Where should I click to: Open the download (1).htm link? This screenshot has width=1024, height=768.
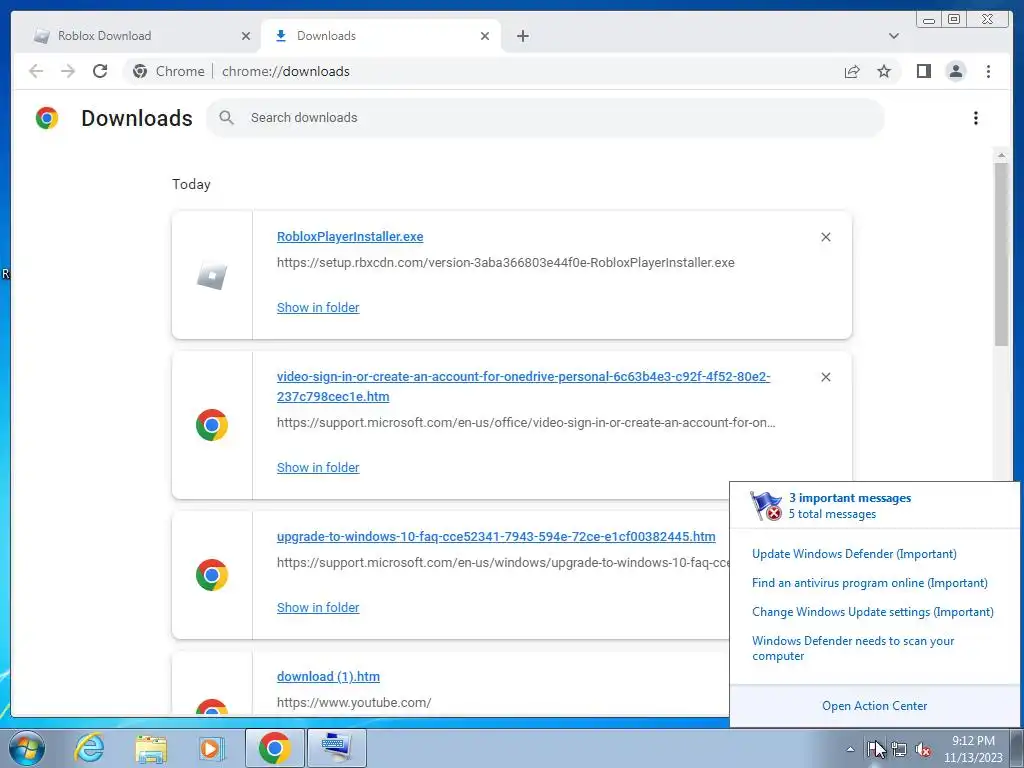[328, 677]
